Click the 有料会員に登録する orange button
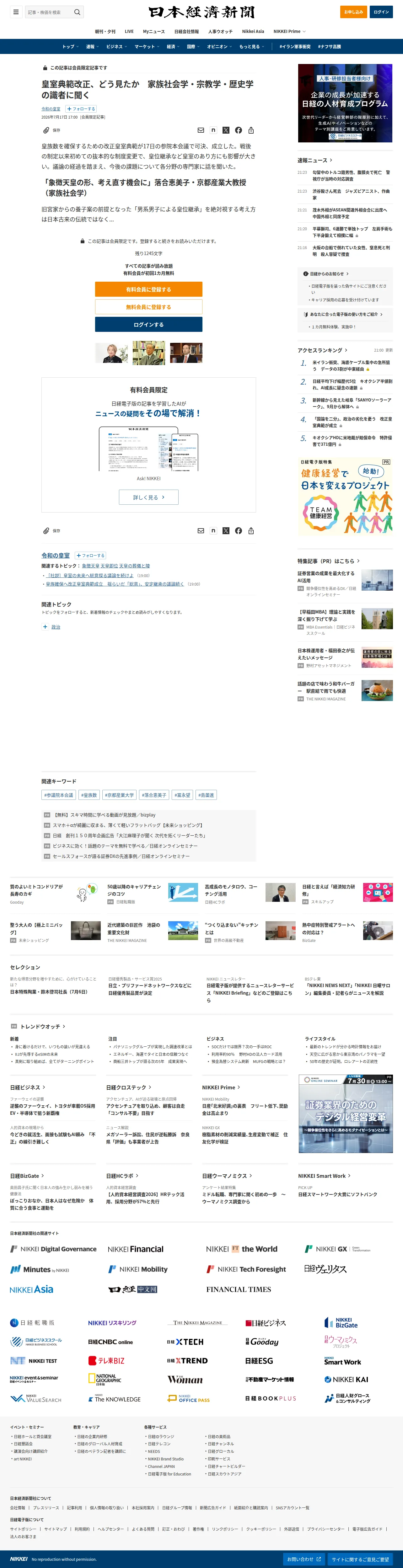403x1568 pixels. point(148,289)
